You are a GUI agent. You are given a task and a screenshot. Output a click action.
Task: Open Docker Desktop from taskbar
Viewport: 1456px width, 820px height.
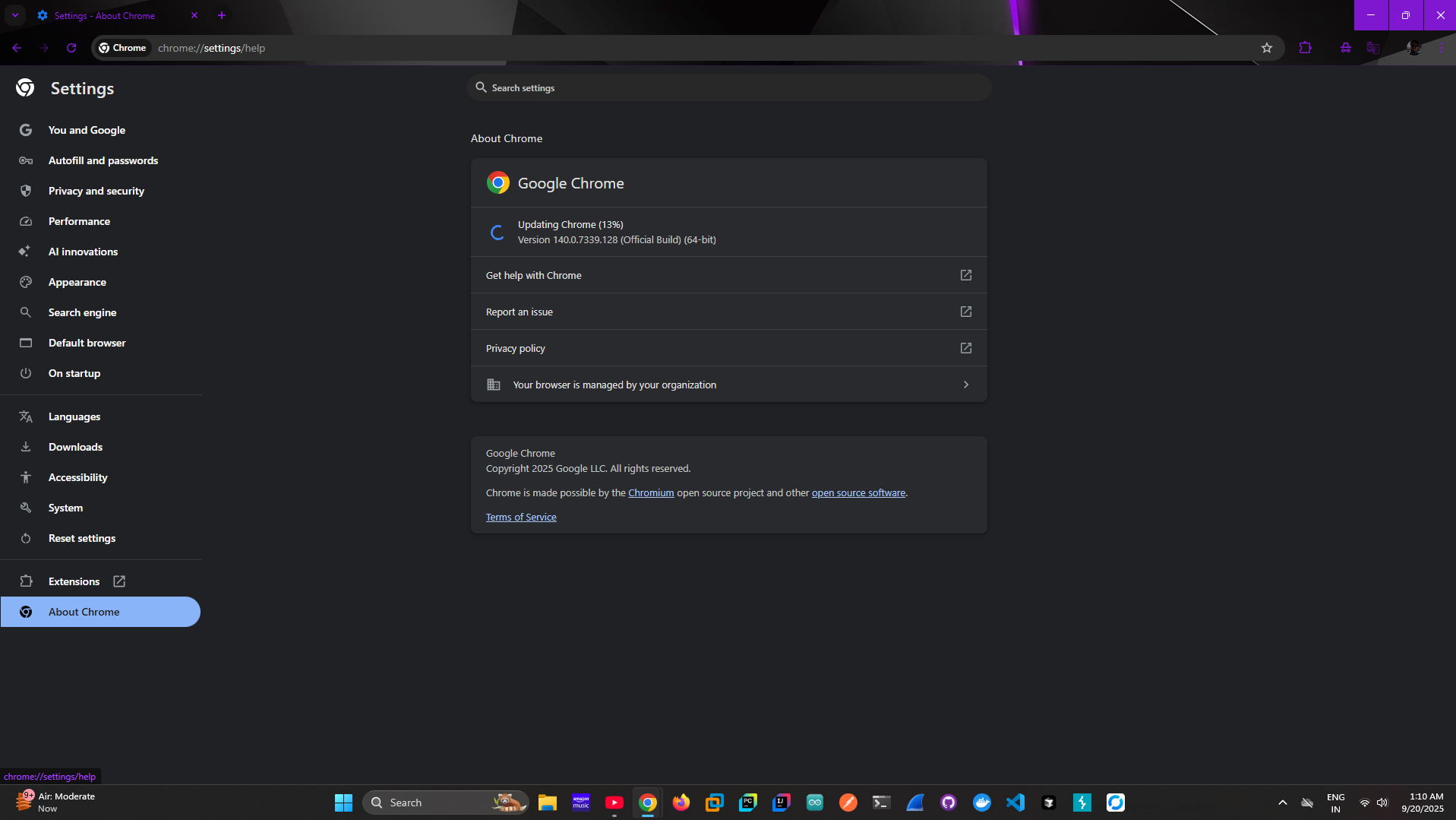click(982, 803)
